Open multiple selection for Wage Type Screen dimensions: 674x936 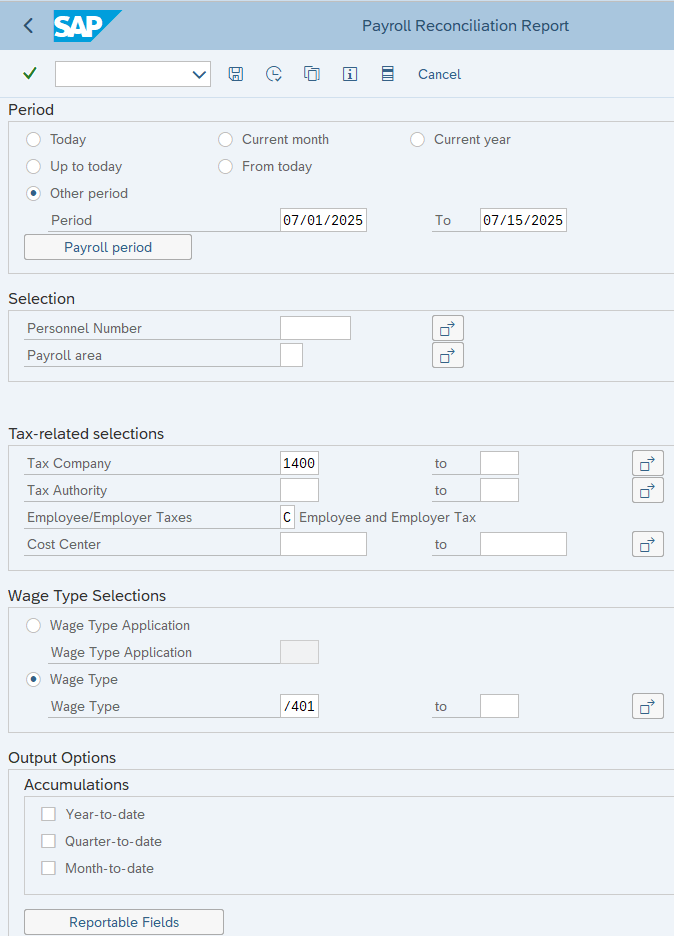(x=647, y=706)
